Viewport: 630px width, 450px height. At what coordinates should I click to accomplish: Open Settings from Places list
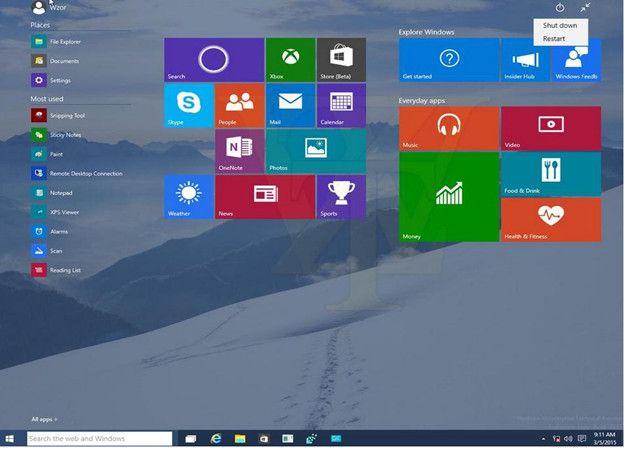point(59,80)
